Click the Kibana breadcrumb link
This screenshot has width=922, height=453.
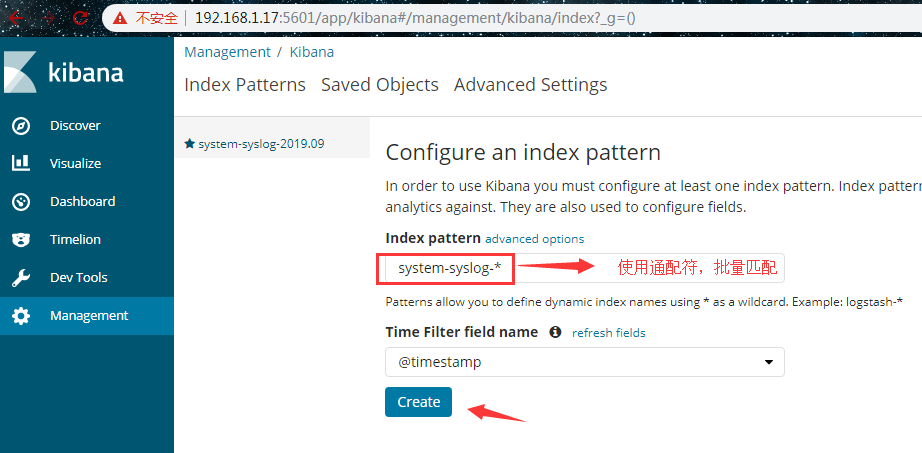click(312, 52)
